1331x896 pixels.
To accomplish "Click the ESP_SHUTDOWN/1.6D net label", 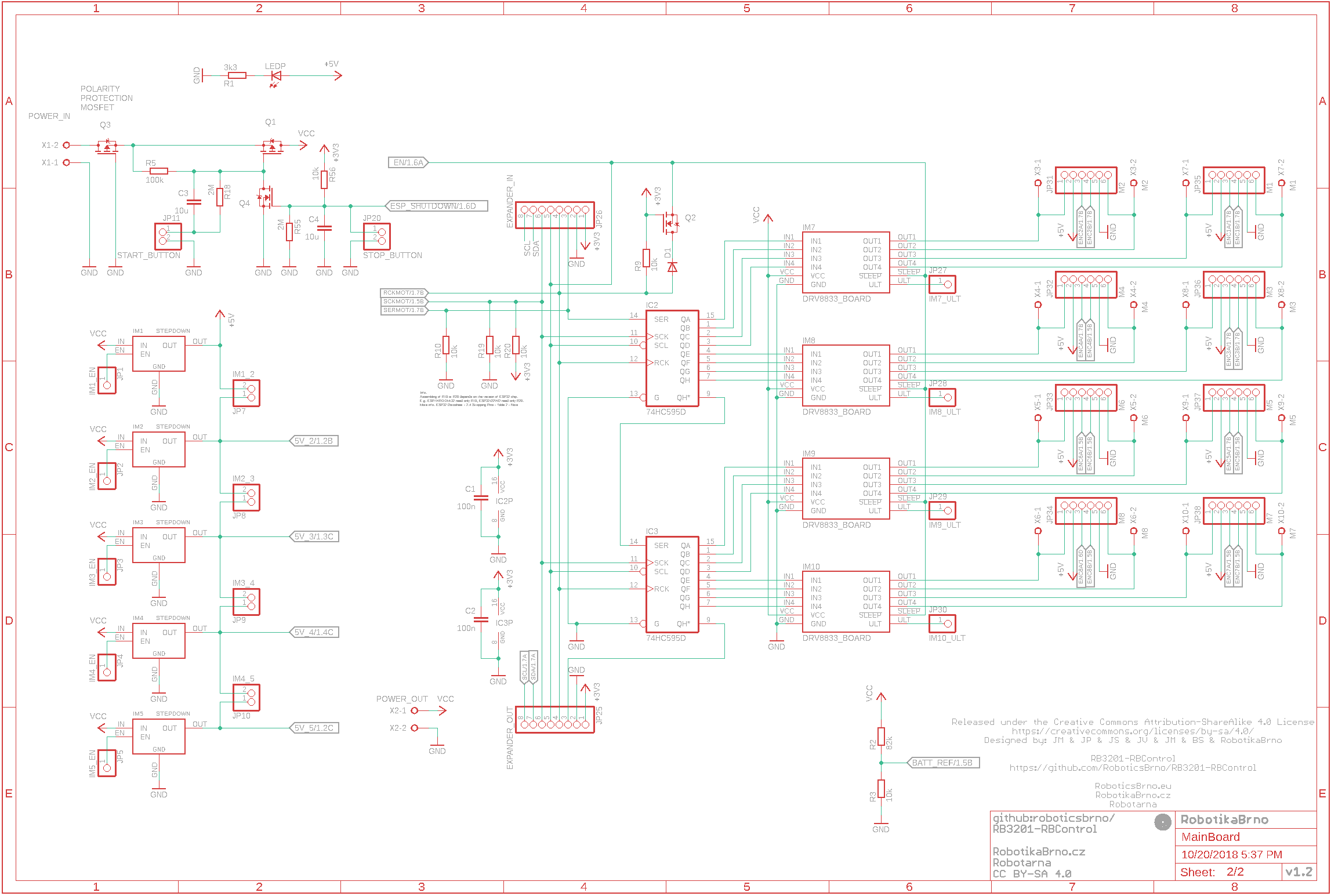I will click(436, 206).
